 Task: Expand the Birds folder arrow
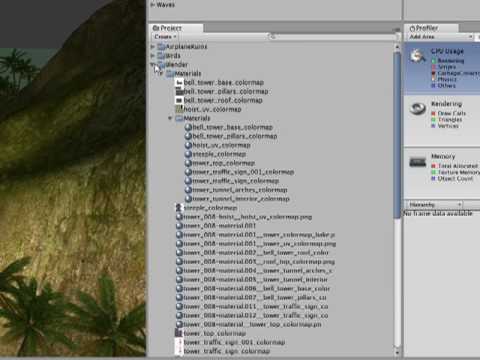(153, 55)
